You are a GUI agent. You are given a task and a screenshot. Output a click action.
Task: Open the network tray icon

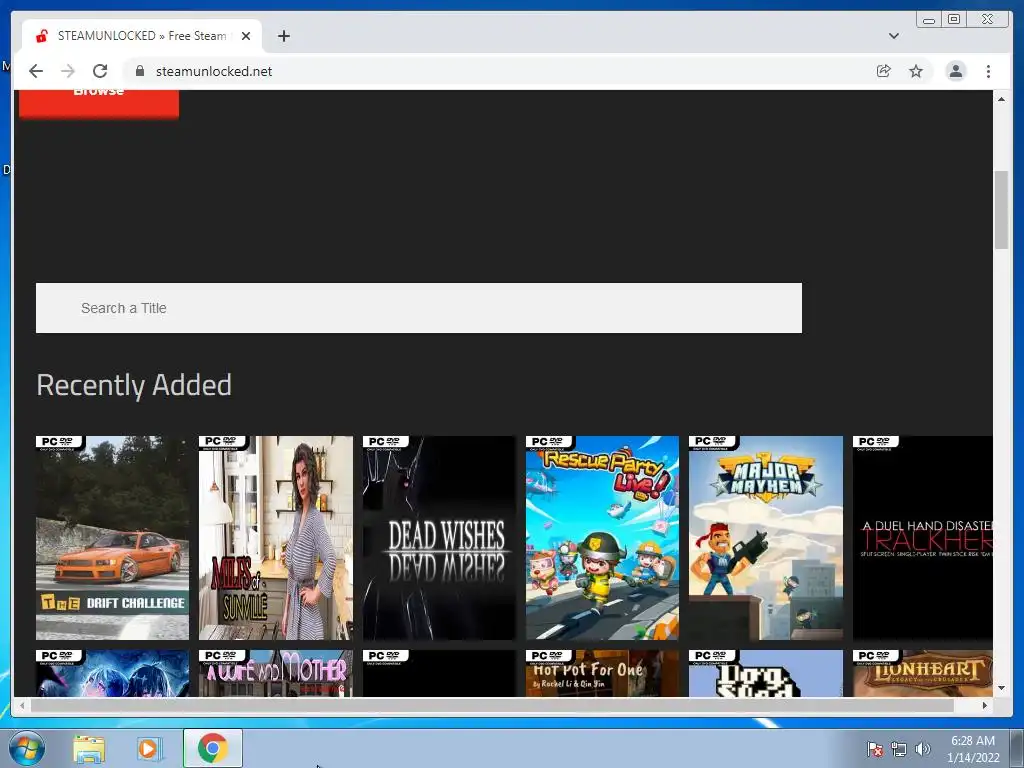[899, 749]
